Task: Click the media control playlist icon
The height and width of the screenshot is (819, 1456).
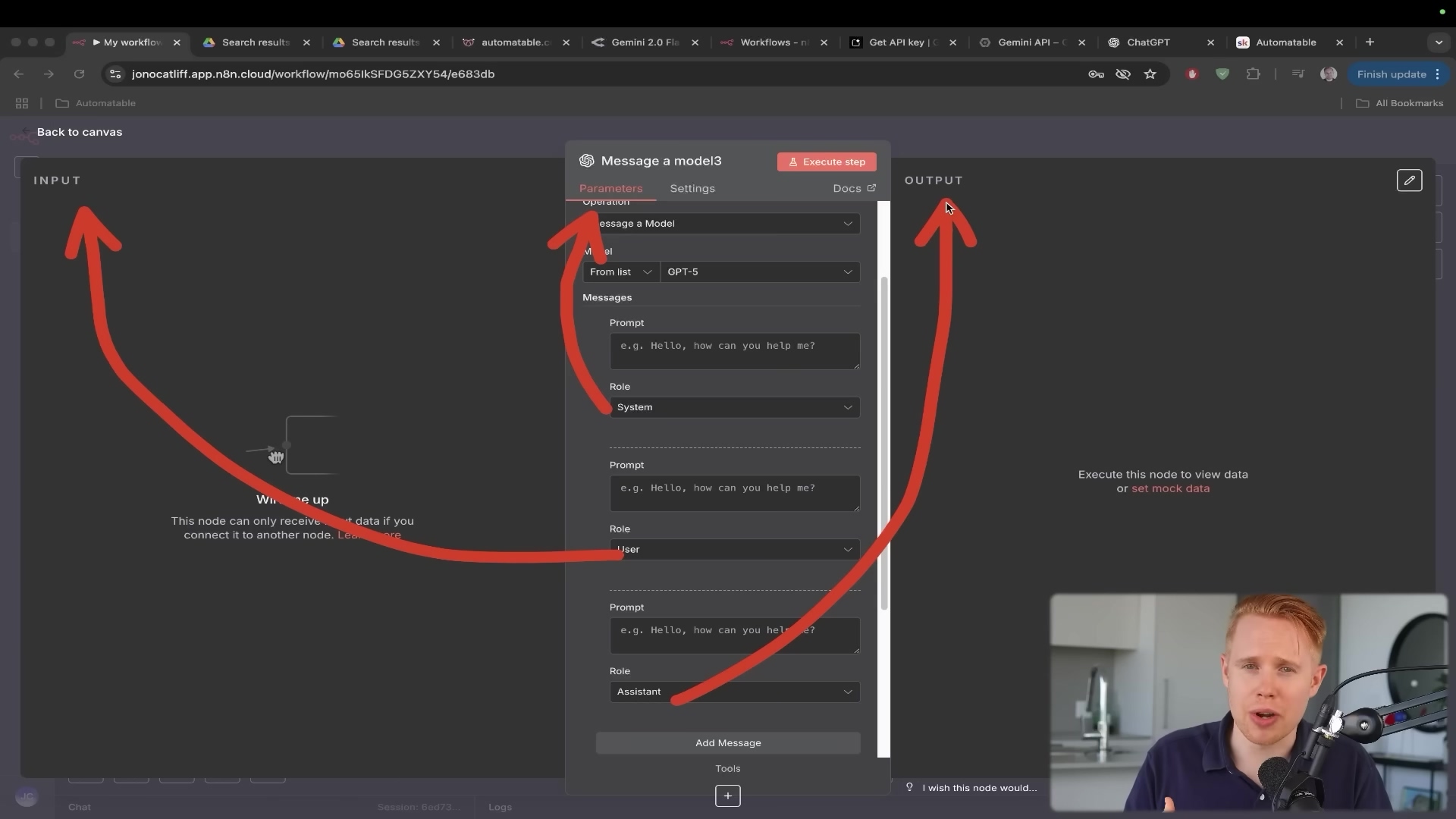Action: [x=1298, y=74]
